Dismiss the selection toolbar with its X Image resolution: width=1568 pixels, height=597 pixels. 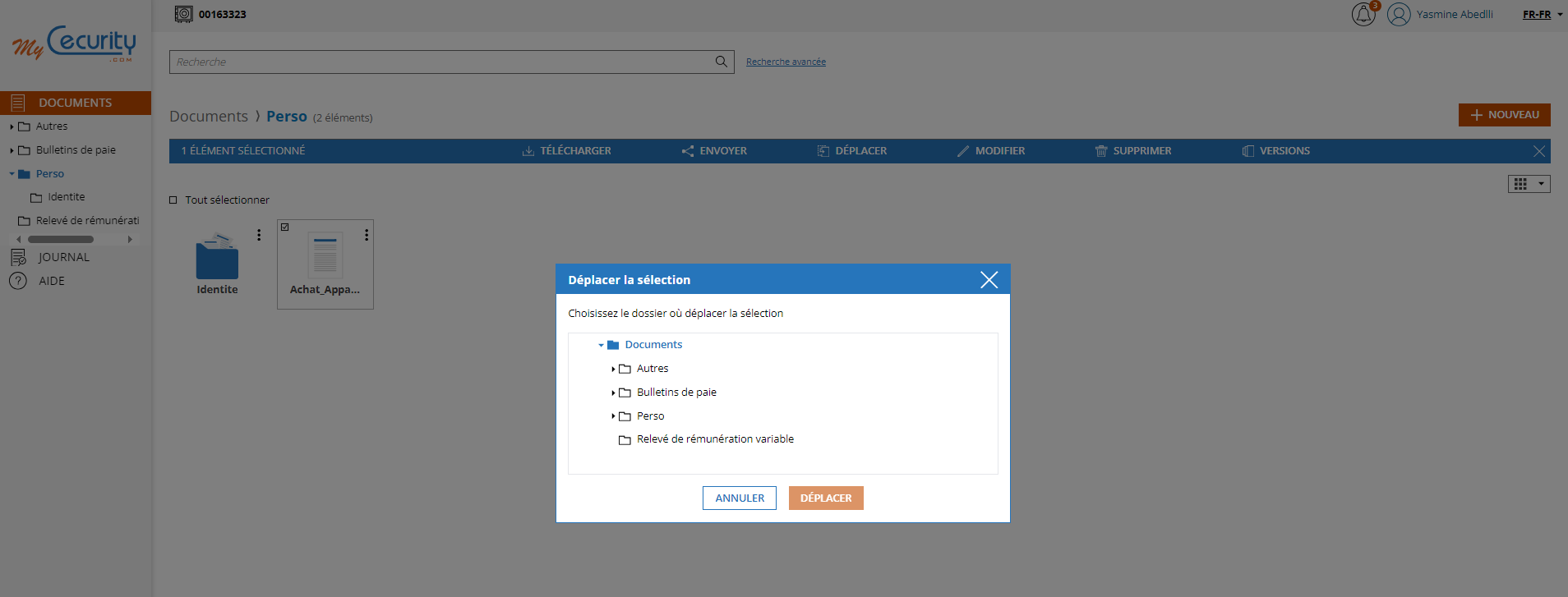click(1538, 151)
